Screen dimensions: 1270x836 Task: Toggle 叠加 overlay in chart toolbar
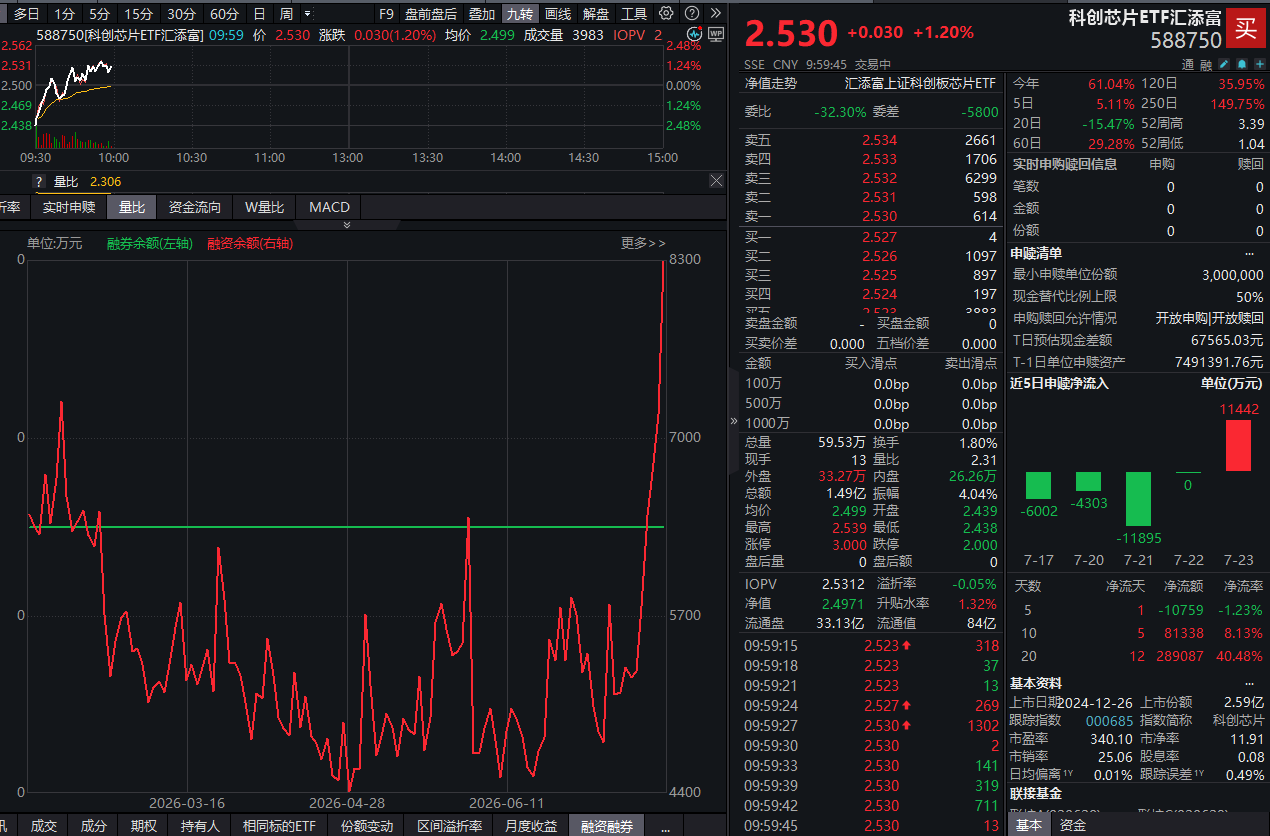pos(481,14)
